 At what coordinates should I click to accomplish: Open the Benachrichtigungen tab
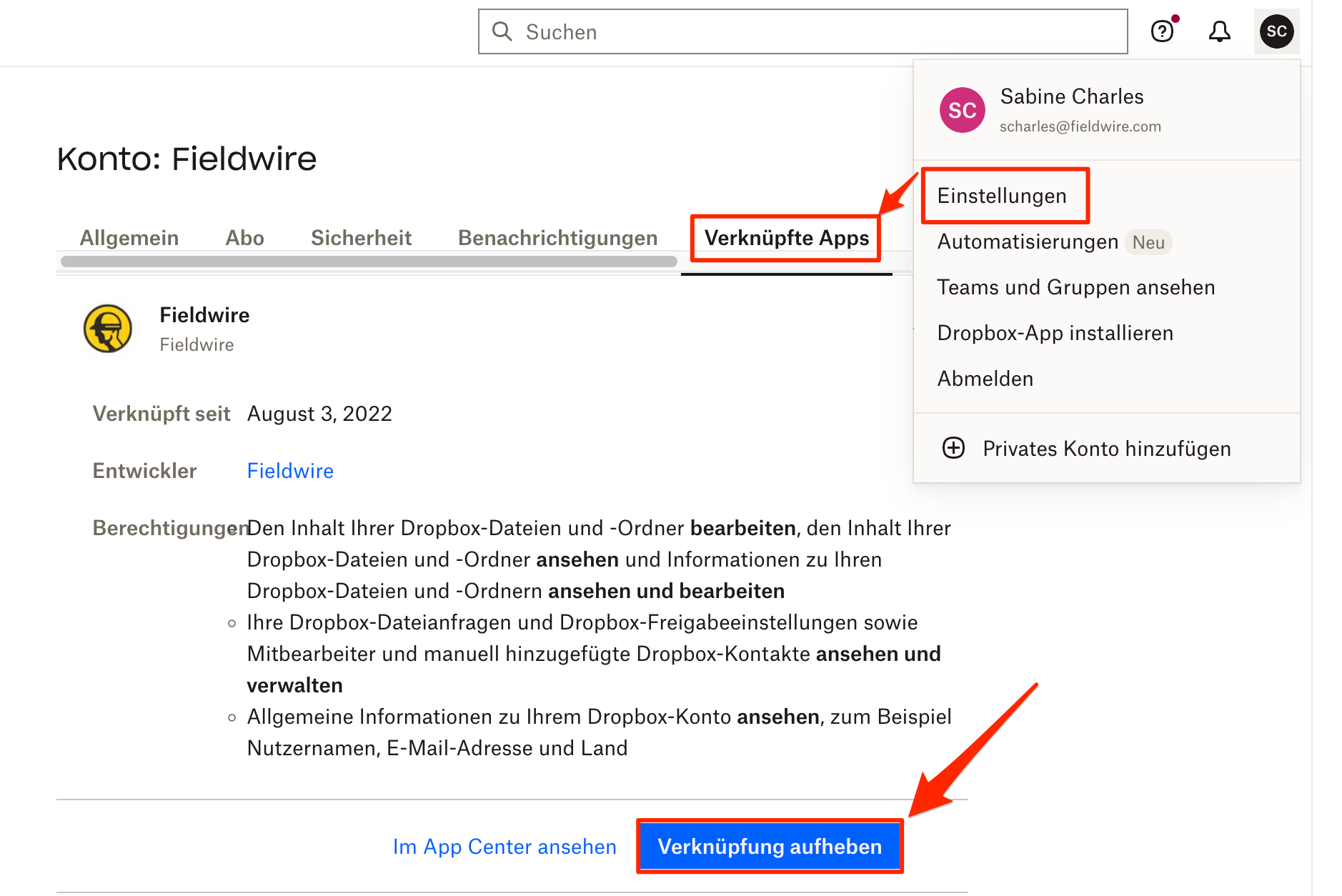pos(557,238)
